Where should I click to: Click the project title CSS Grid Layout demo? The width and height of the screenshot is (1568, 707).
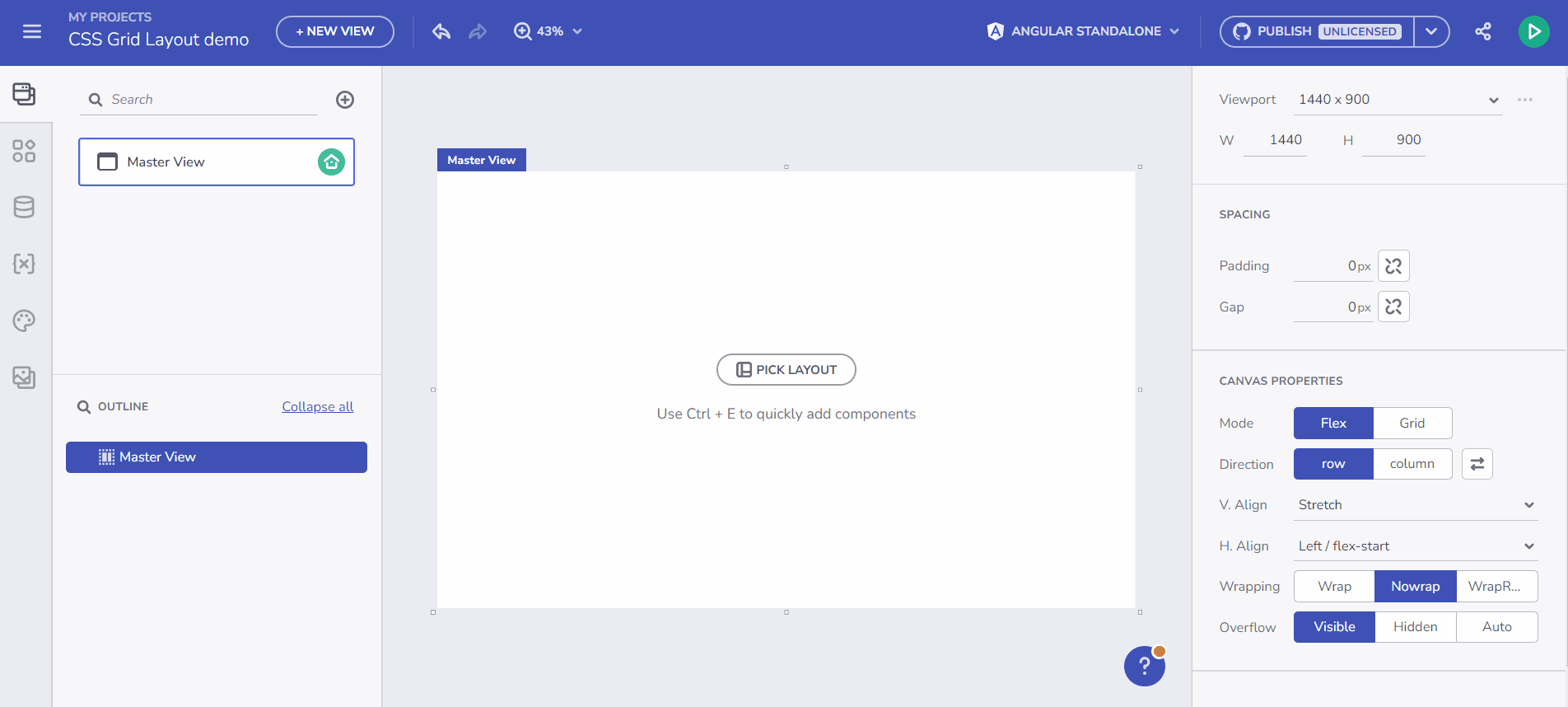159,40
